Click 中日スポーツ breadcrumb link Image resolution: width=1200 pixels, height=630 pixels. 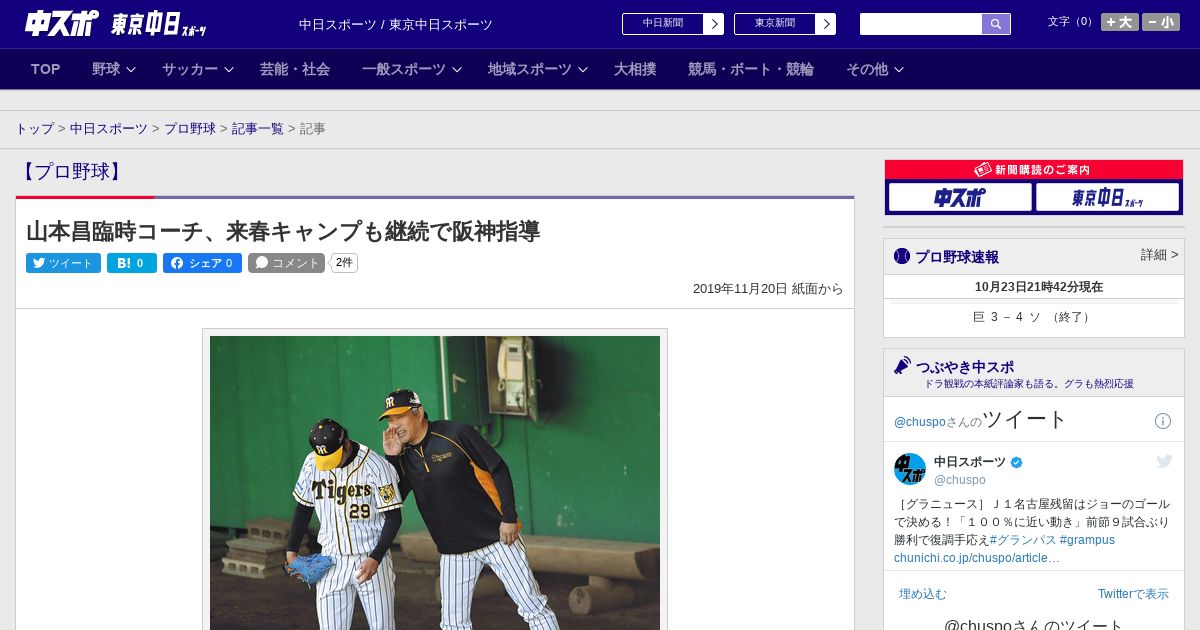(109, 129)
